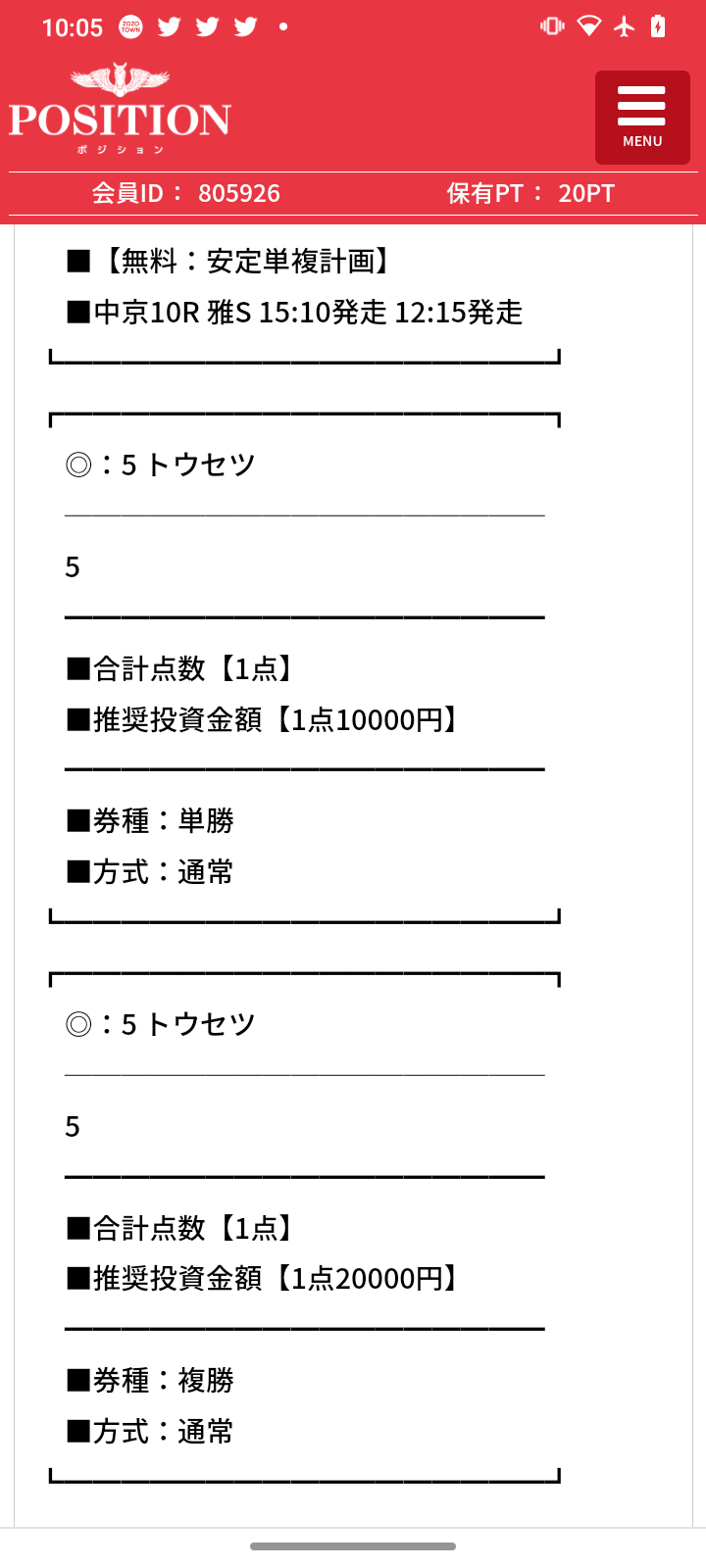Tap the 券種:複勝 line
706x1568 pixels.
(150, 1380)
